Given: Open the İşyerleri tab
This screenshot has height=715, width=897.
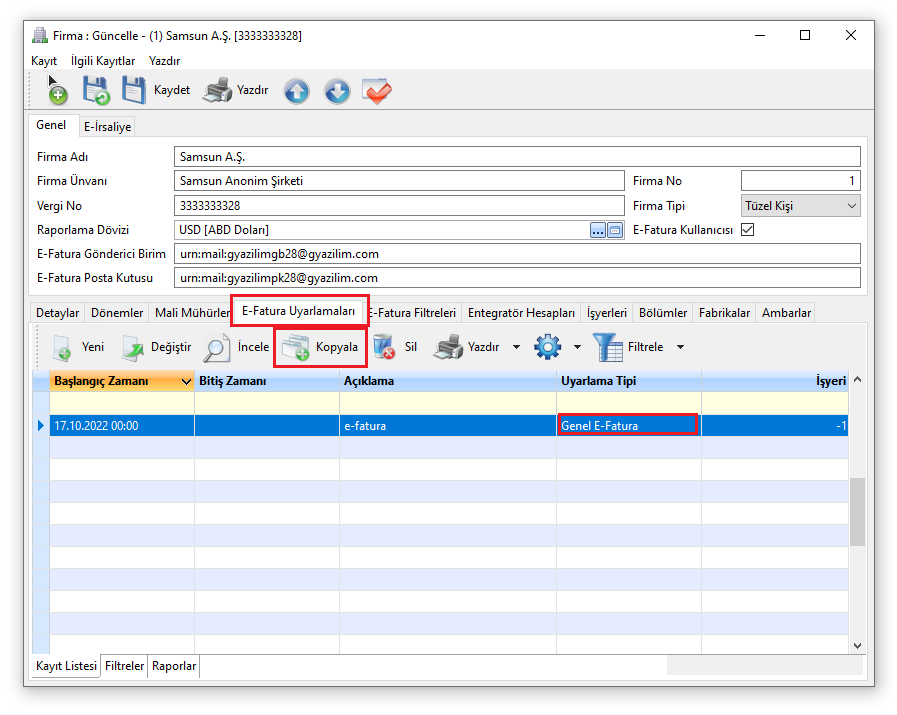Looking at the screenshot, I should 606,313.
